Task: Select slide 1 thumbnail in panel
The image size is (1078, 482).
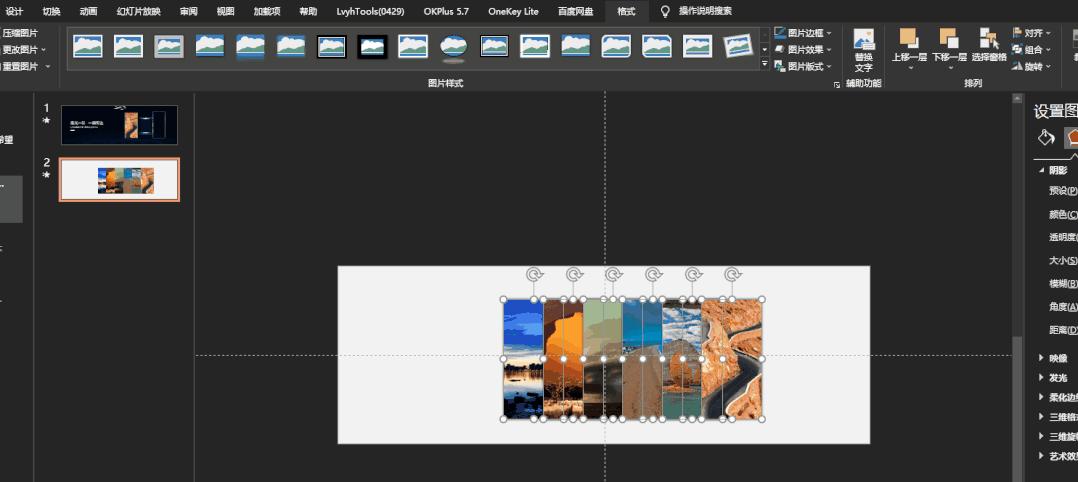Action: (x=119, y=125)
